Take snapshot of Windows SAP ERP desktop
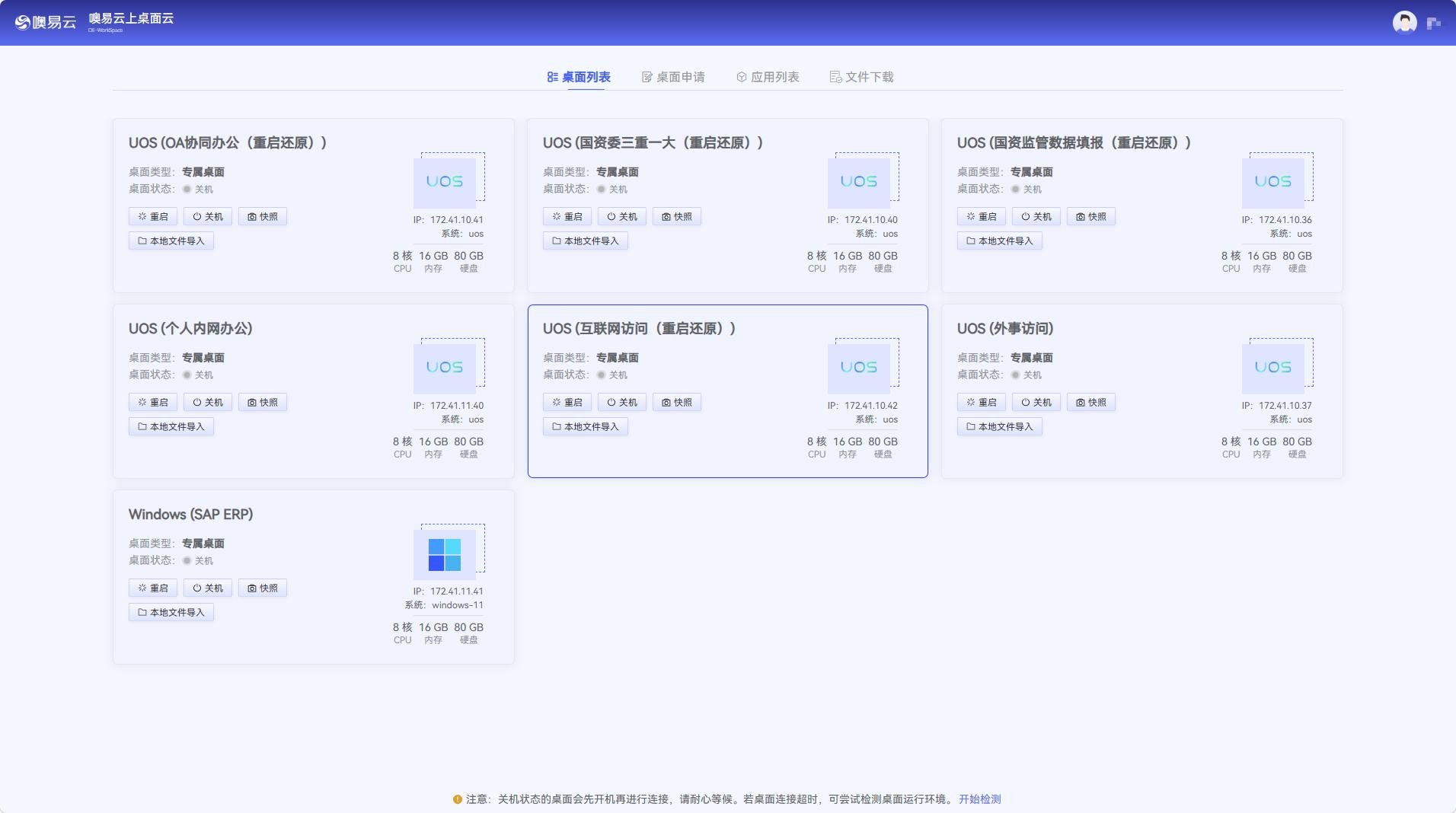 (263, 588)
